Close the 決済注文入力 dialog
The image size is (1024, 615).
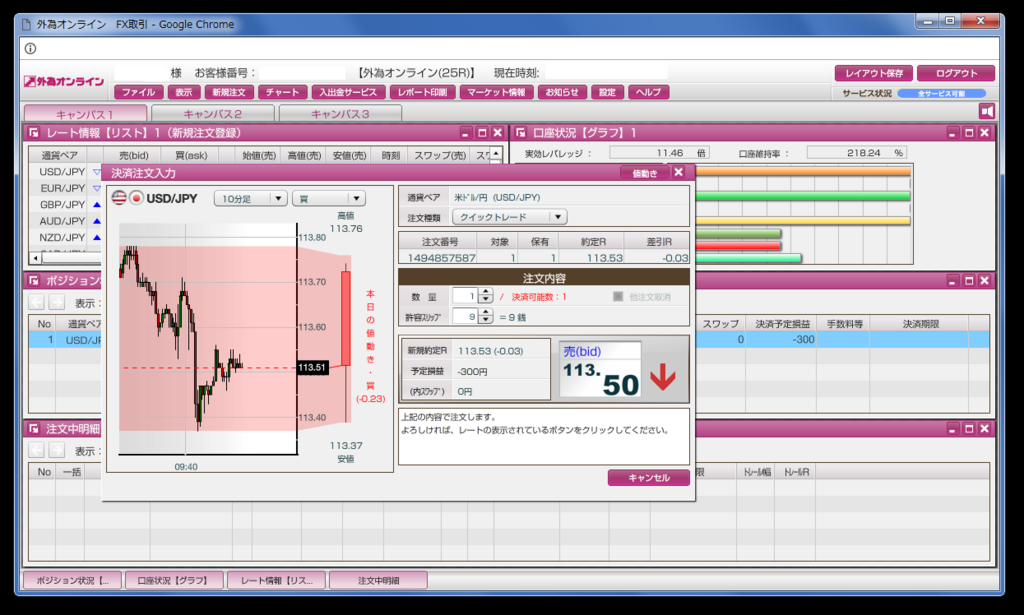(679, 172)
